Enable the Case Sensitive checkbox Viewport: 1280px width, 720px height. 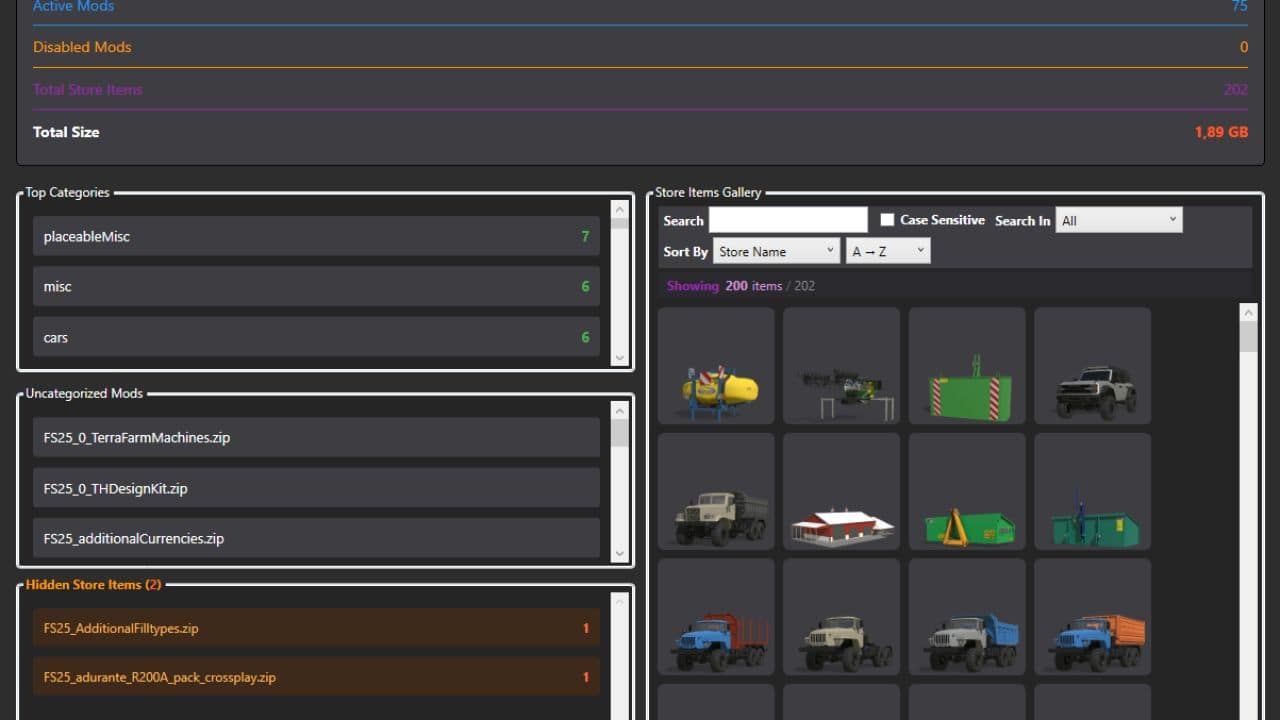point(887,219)
